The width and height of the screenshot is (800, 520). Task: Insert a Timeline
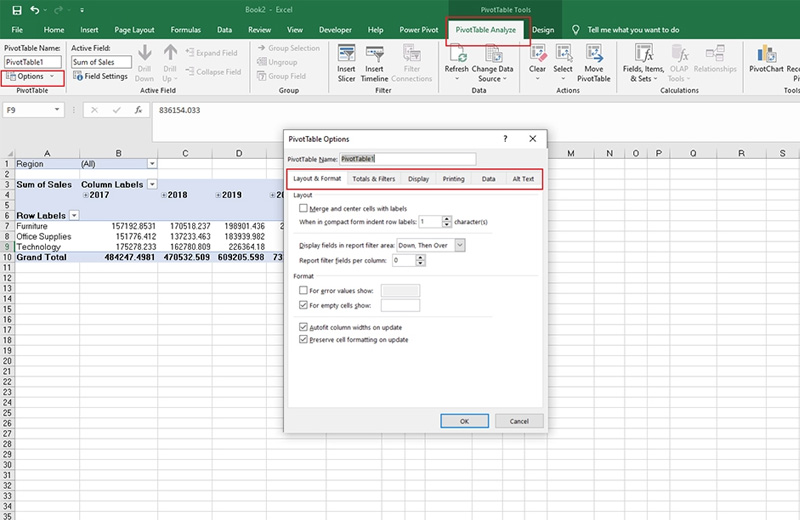pos(374,64)
